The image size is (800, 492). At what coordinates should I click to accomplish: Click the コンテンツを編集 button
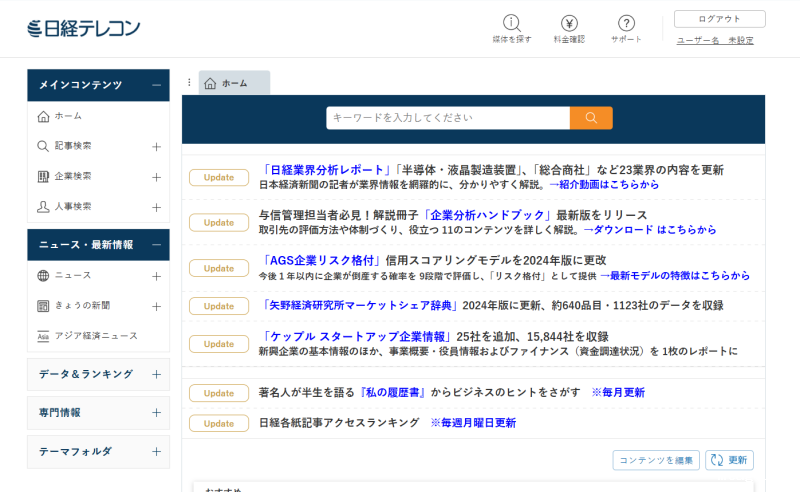click(655, 460)
